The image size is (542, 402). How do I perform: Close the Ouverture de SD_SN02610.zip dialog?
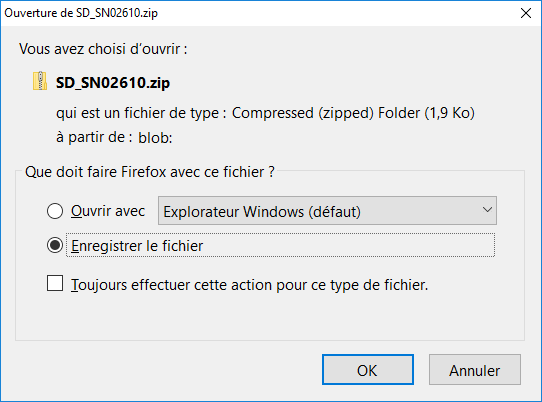click(x=526, y=13)
